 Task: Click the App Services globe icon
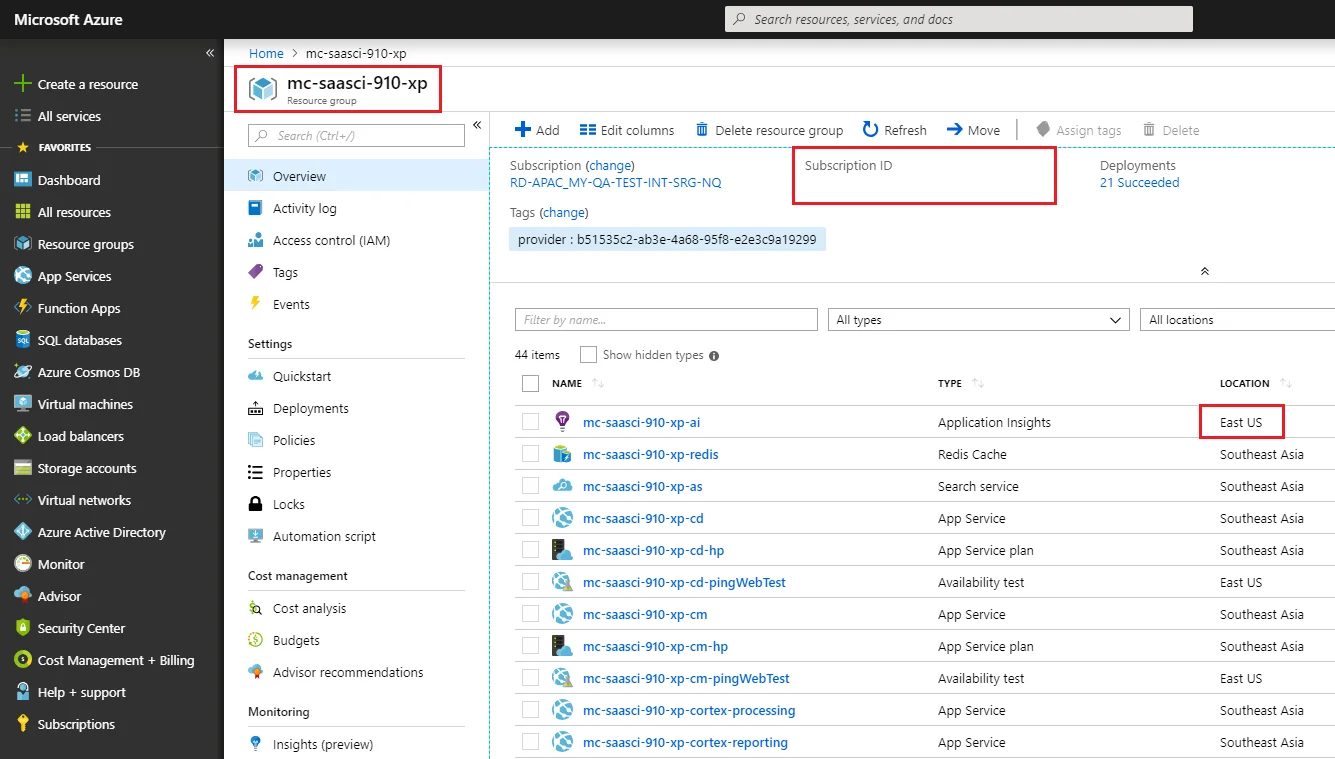(23, 276)
